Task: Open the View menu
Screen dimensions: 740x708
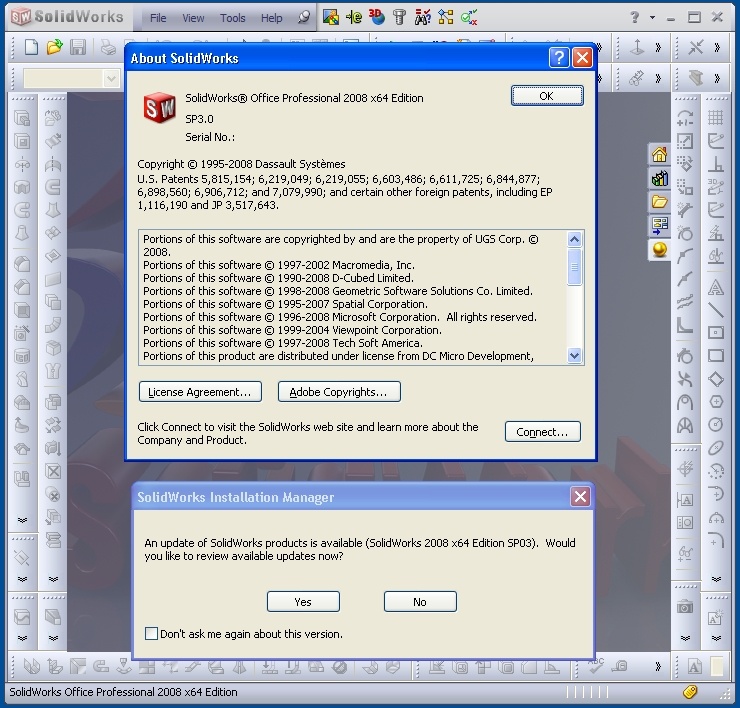Action: click(x=193, y=18)
